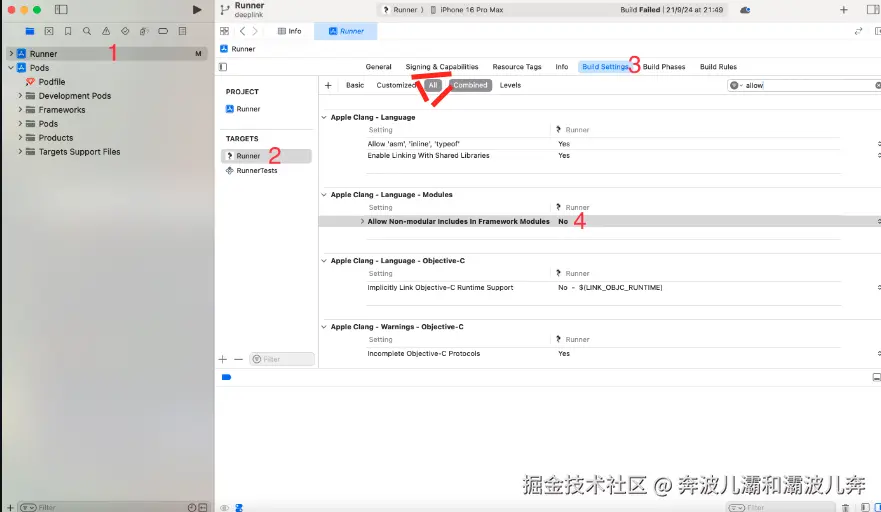Open the Issue navigator warning icon
This screenshot has height=512, width=881.
(x=106, y=31)
